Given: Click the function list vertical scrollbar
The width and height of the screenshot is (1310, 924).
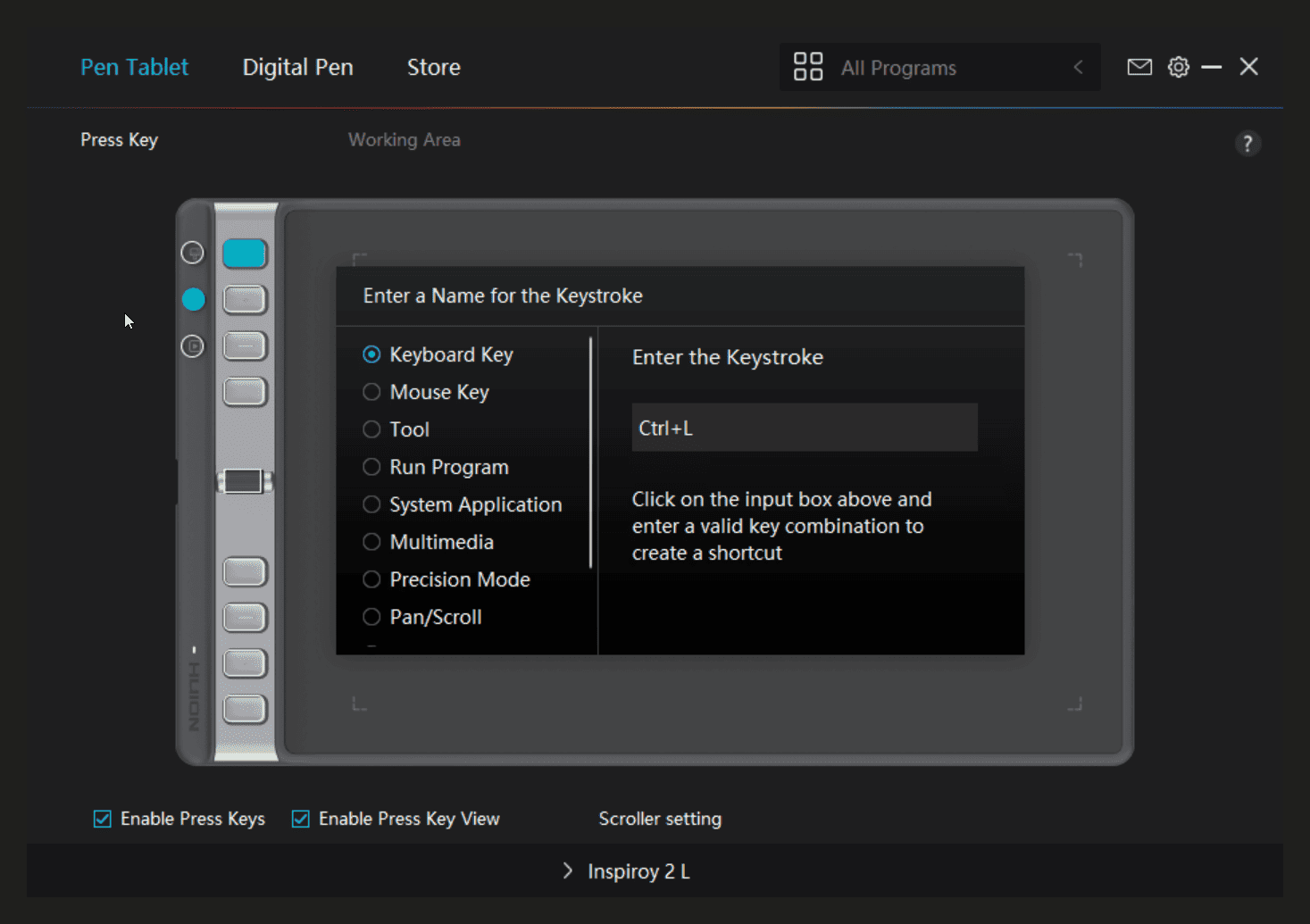Looking at the screenshot, I should coord(590,454).
